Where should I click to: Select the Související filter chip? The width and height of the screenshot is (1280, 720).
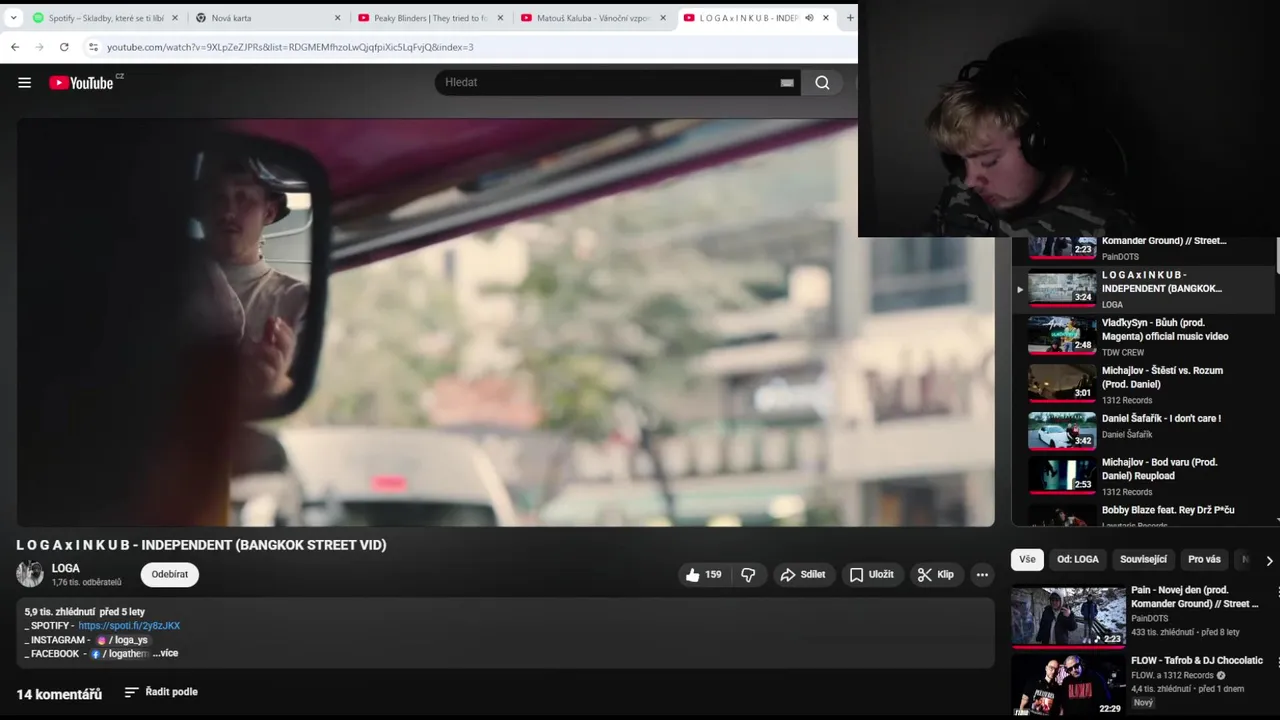[x=1143, y=560]
